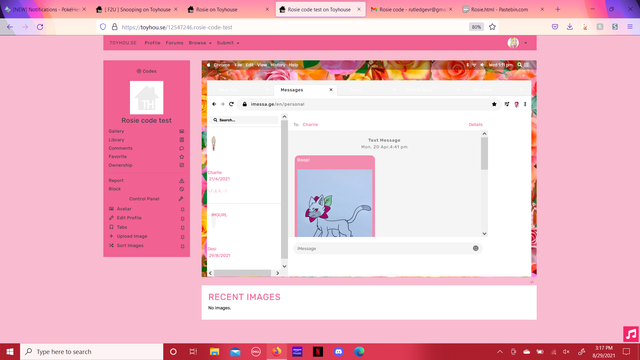Open Edit Profile in the sidebar
The height and width of the screenshot is (360, 640).
(129, 218)
